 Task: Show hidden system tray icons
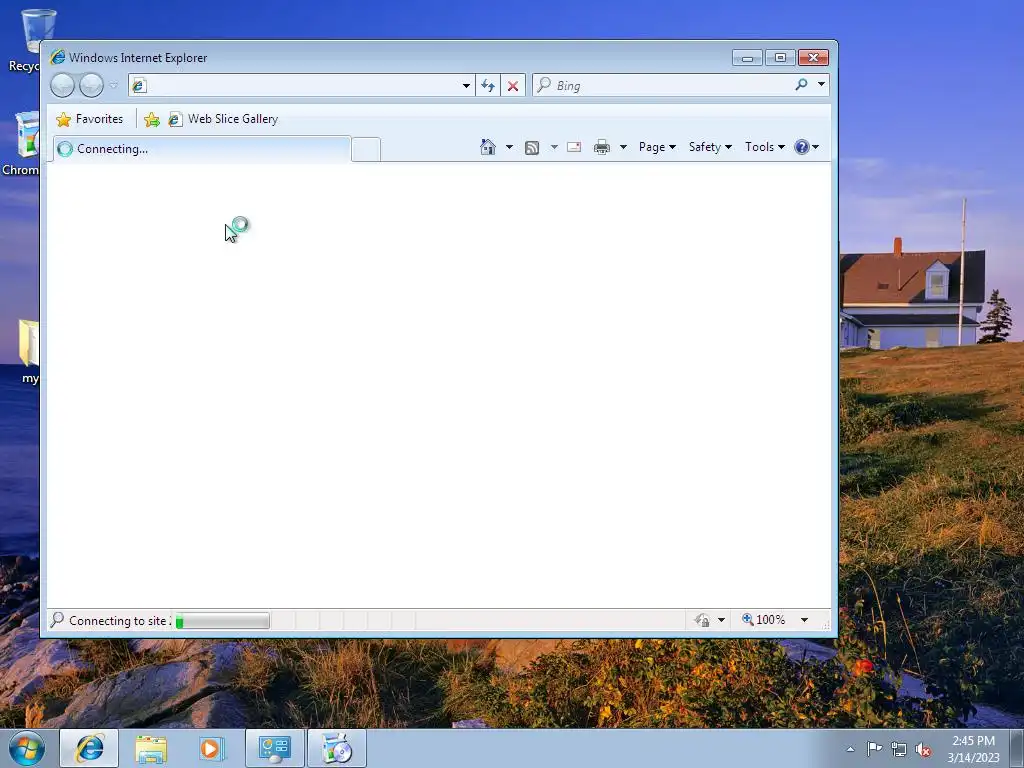850,749
